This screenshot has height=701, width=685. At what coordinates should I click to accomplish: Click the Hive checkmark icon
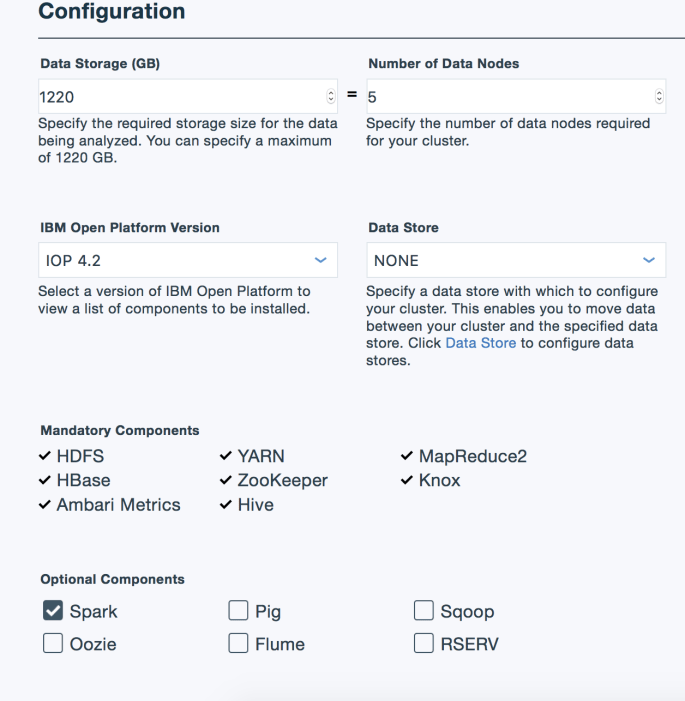[226, 505]
